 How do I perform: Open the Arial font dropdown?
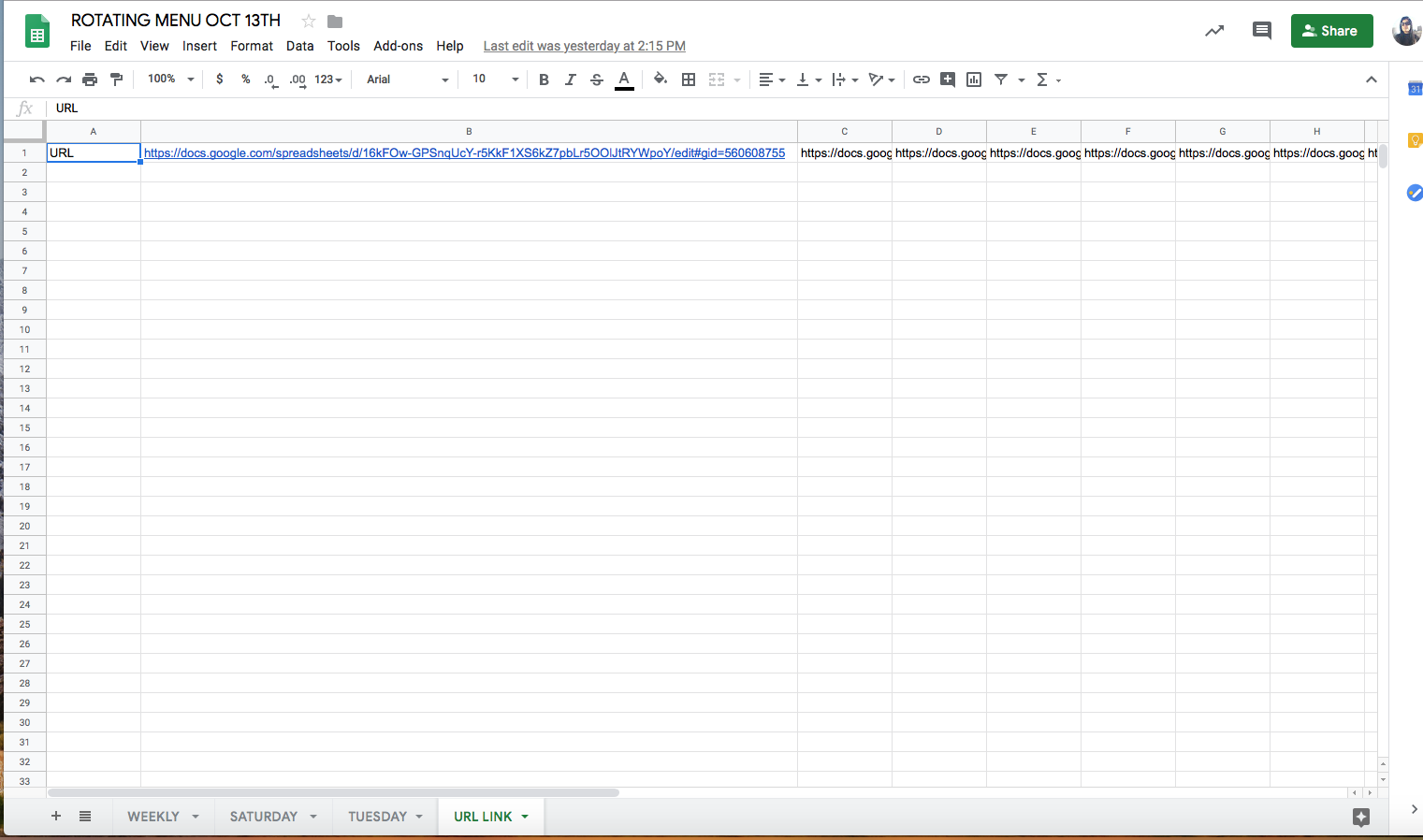pos(407,80)
